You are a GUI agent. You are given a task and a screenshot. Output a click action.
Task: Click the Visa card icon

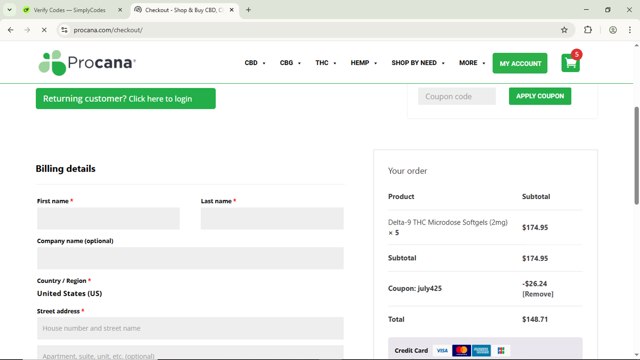(442, 351)
